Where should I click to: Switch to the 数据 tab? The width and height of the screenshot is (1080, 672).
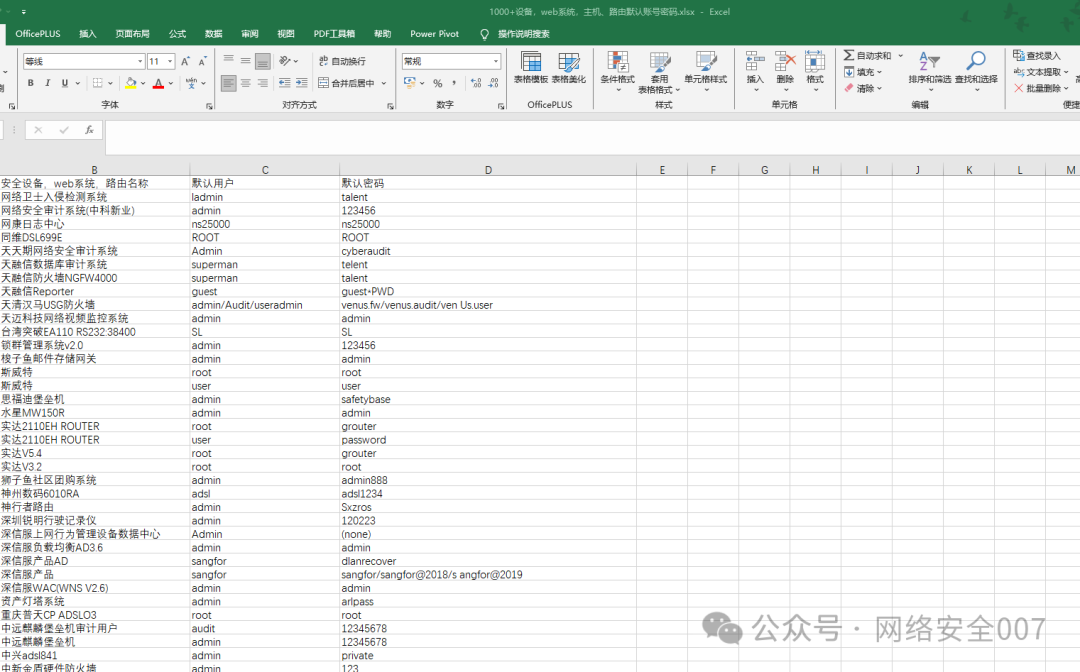(214, 34)
